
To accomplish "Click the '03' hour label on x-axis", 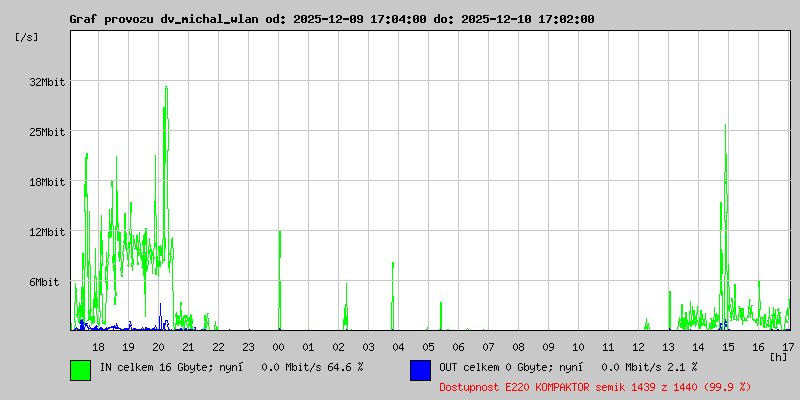I will (x=368, y=347).
